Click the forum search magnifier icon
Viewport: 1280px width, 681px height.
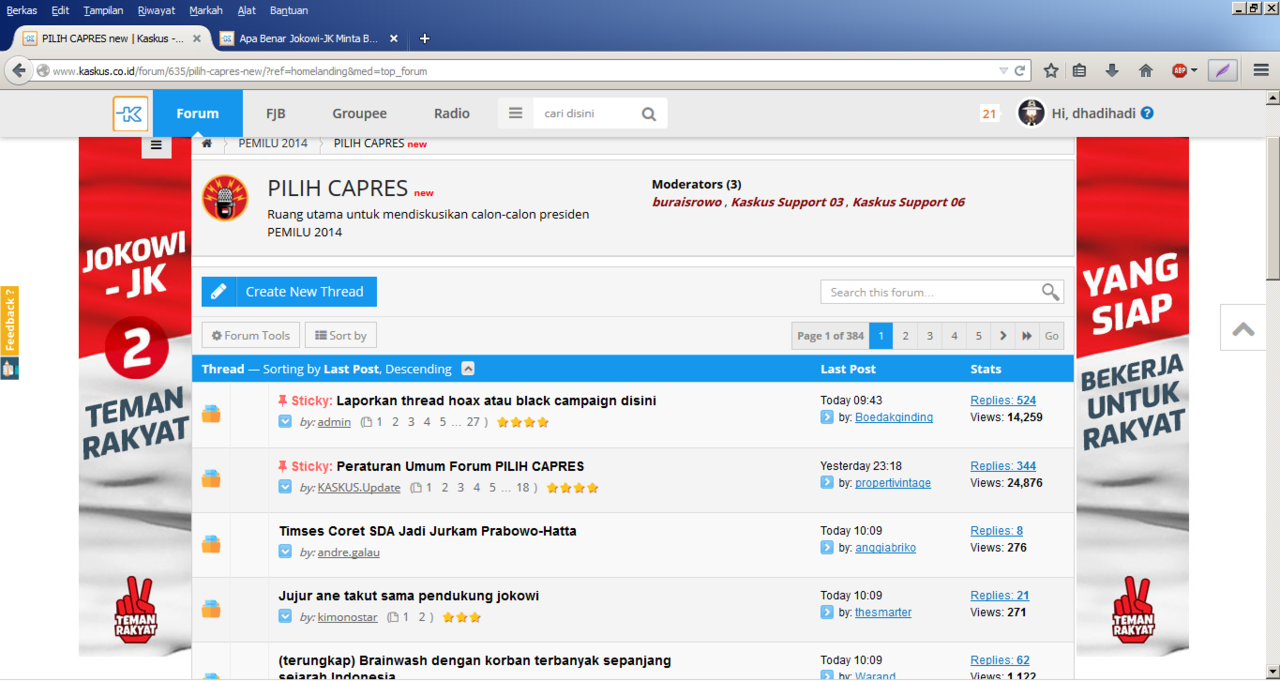[1050, 292]
